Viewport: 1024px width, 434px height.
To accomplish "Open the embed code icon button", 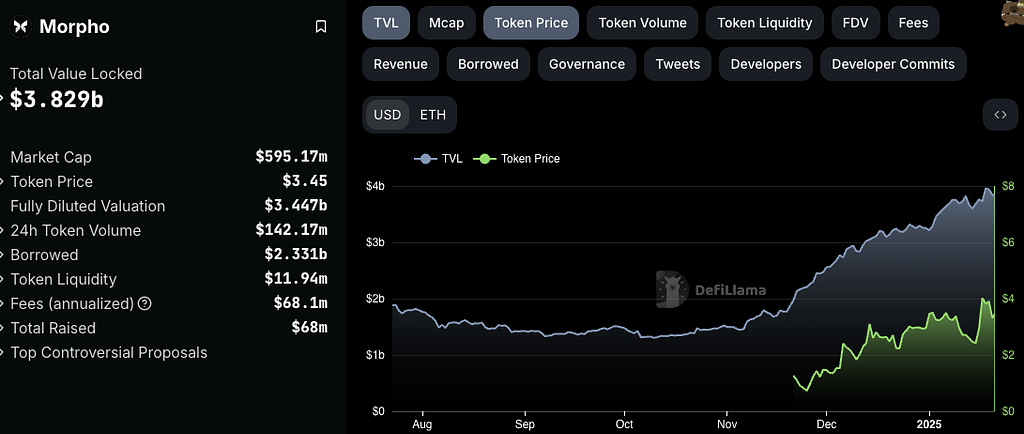I will click(999, 115).
